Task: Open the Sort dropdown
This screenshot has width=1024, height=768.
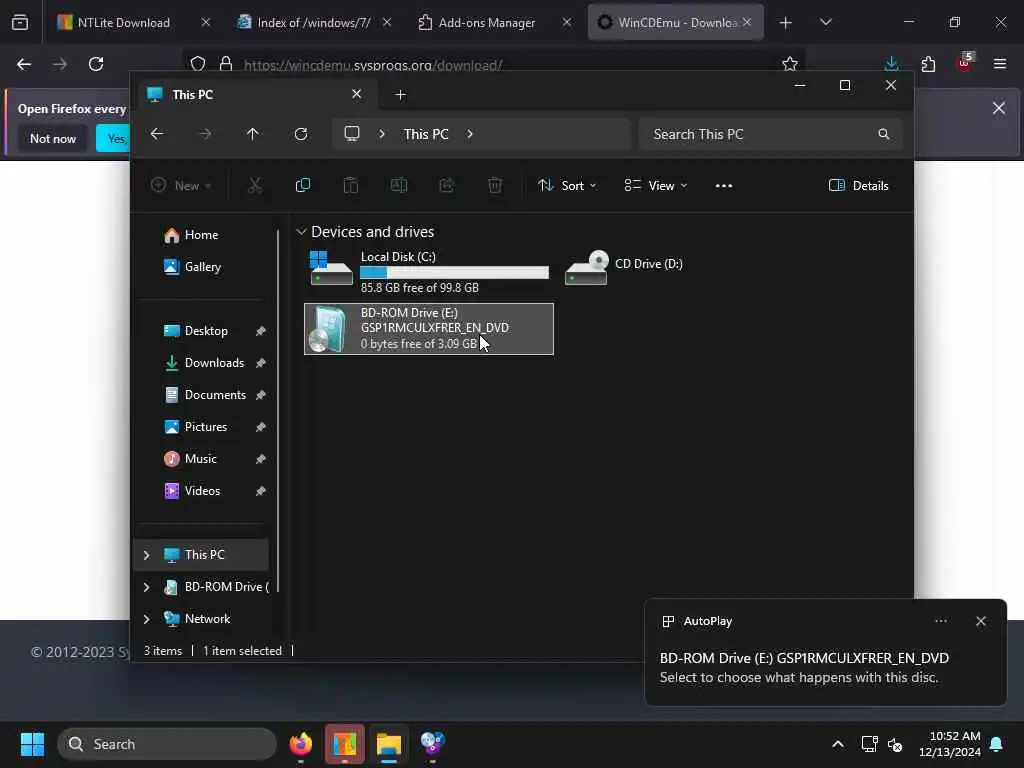Action: (x=567, y=185)
